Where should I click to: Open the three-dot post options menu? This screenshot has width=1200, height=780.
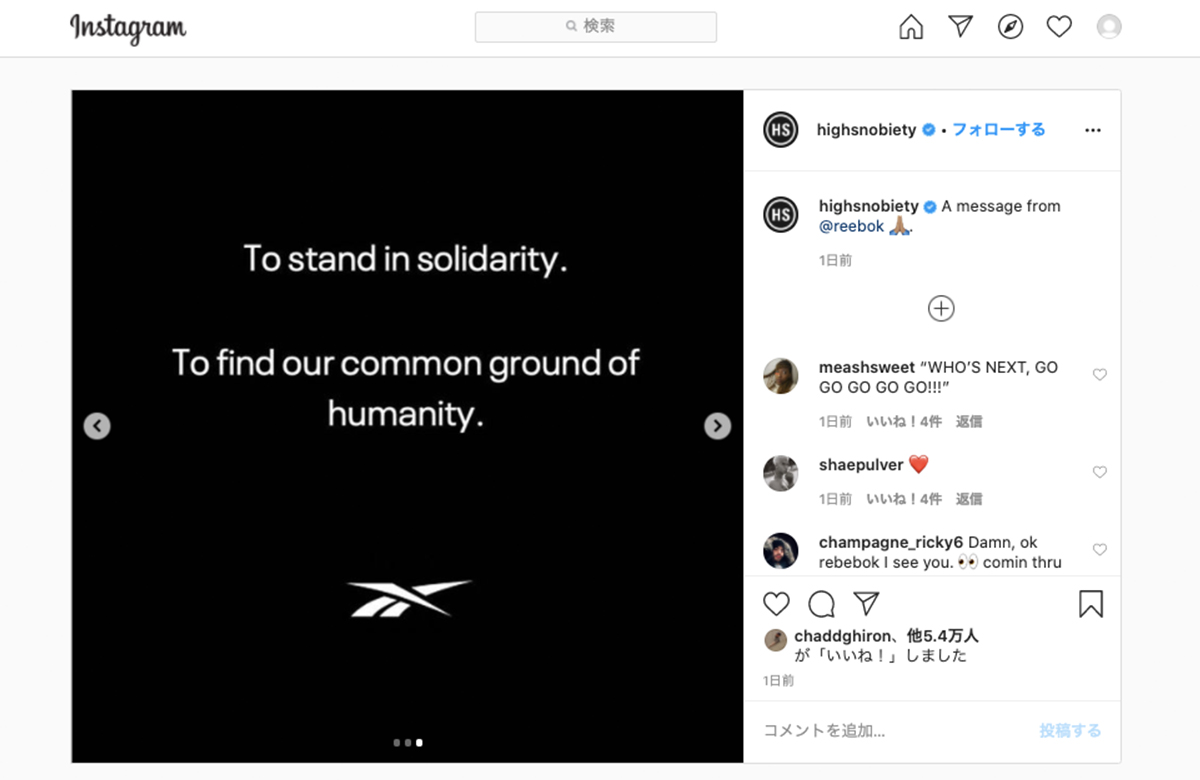(x=1092, y=130)
